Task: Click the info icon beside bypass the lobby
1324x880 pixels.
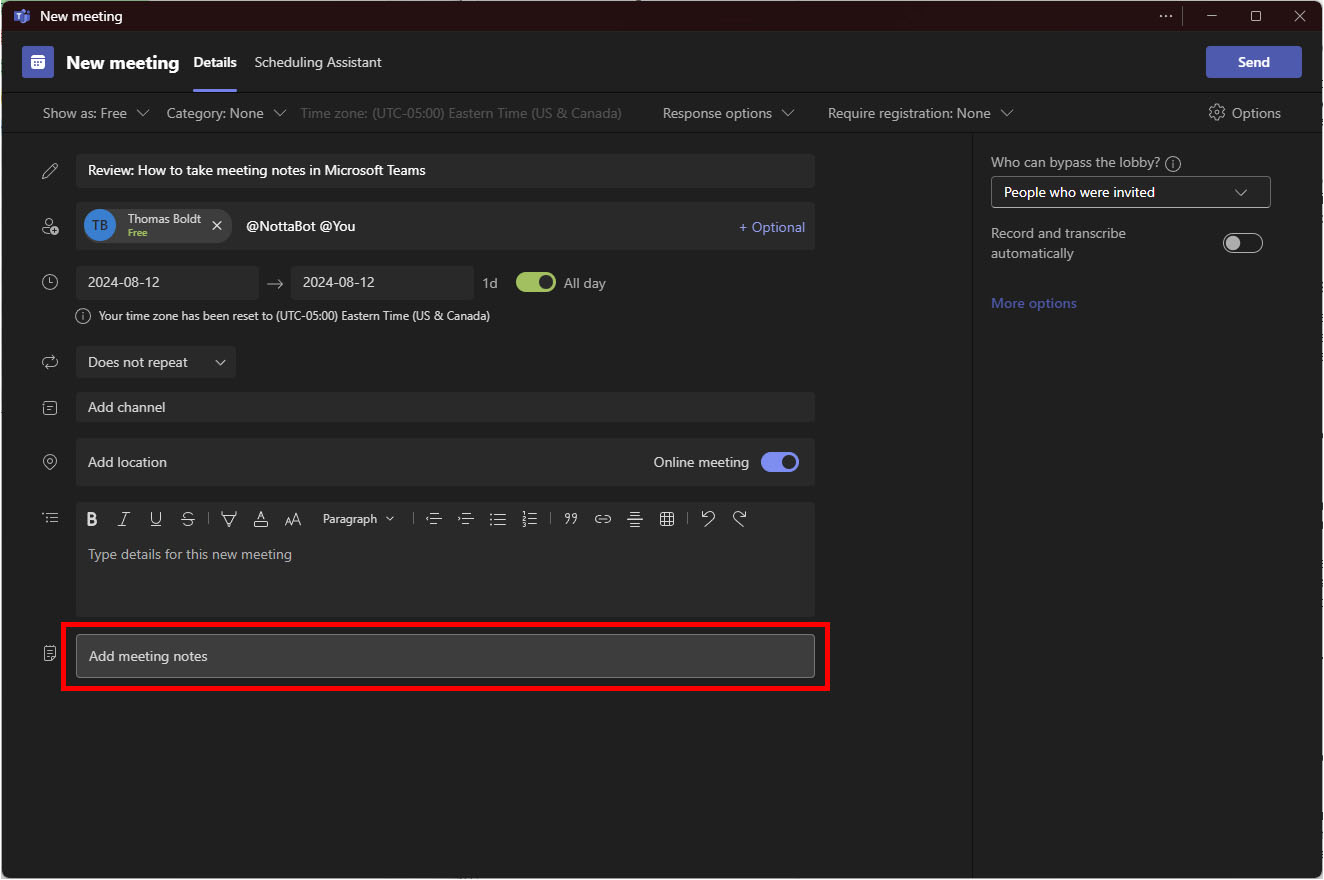Action: coord(1174,164)
